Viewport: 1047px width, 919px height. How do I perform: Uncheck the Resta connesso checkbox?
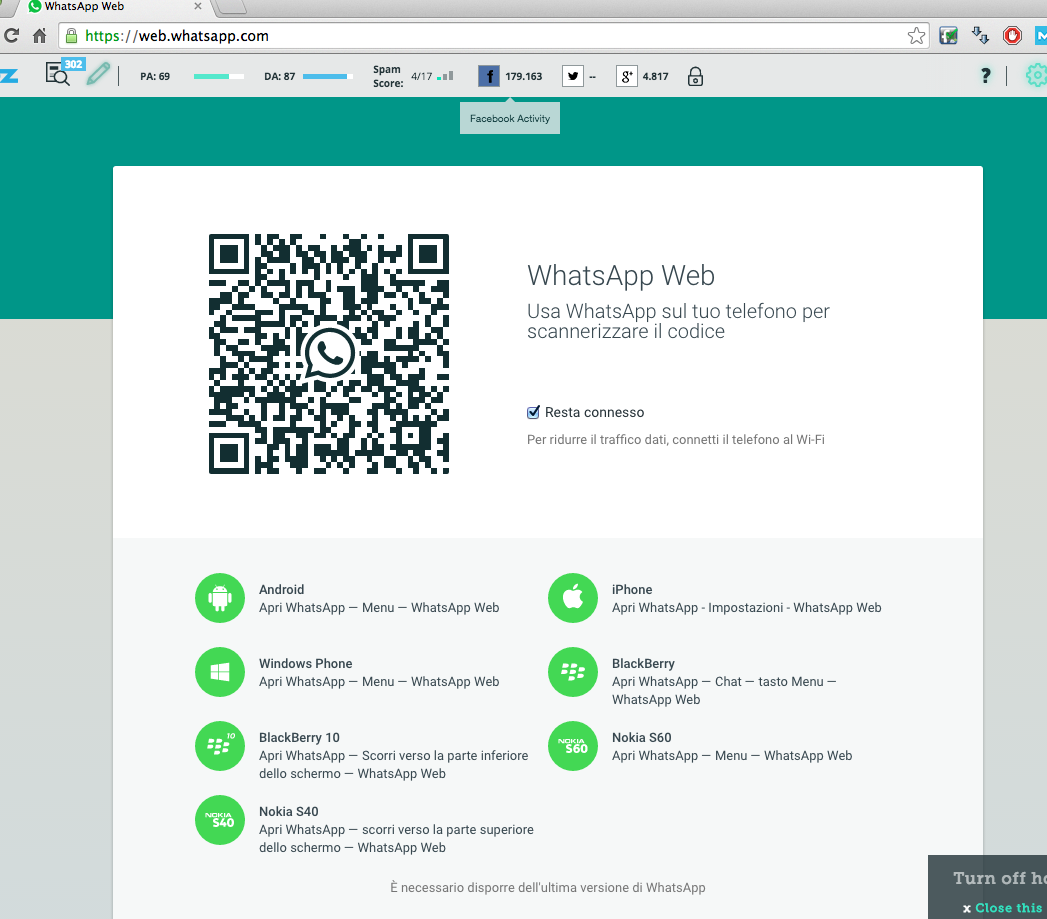click(533, 412)
